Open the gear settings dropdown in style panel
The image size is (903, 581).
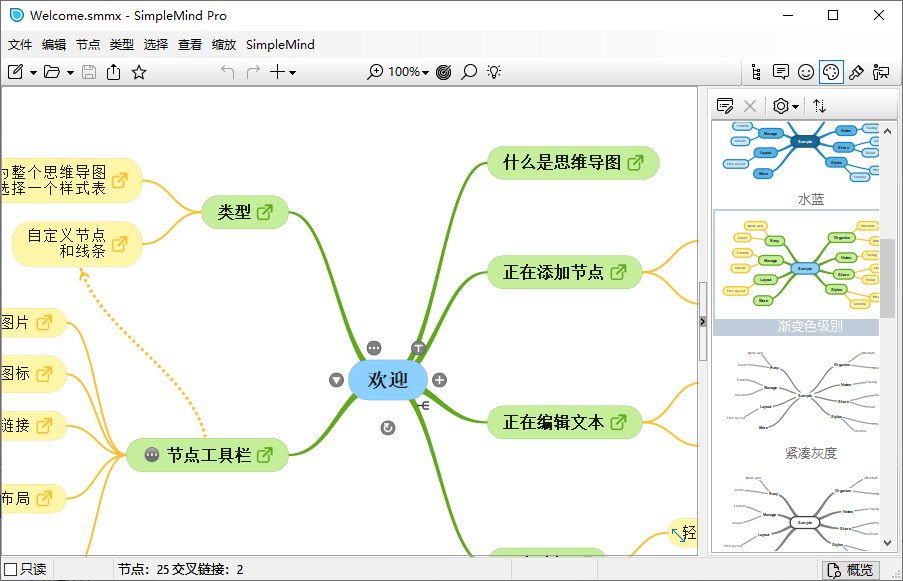pyautogui.click(x=784, y=105)
